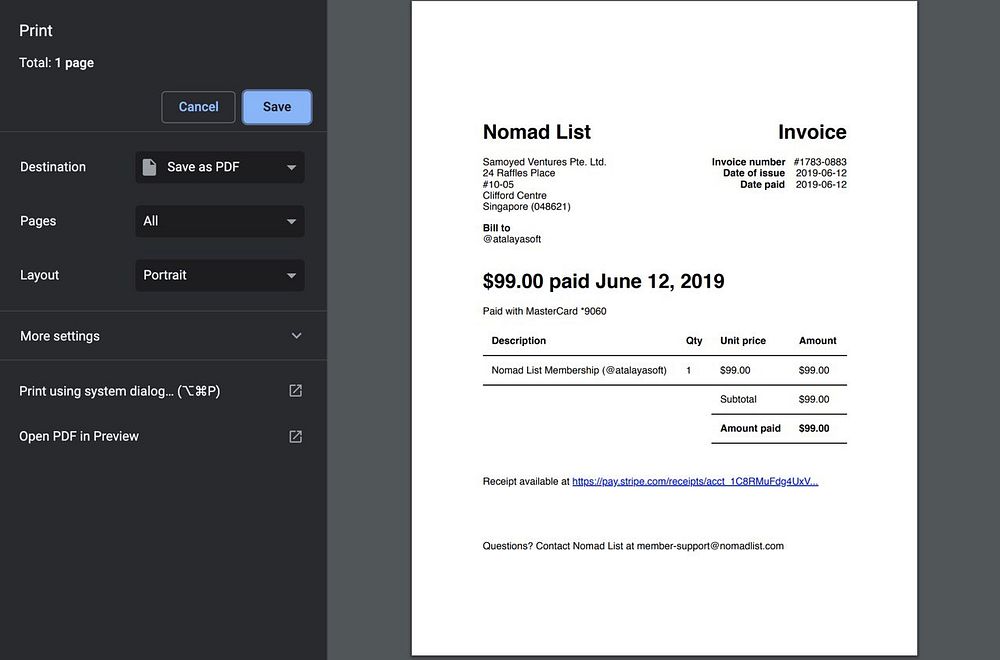Image resolution: width=1000 pixels, height=660 pixels.
Task: Click the Nomad List title in preview
Action: tap(536, 132)
